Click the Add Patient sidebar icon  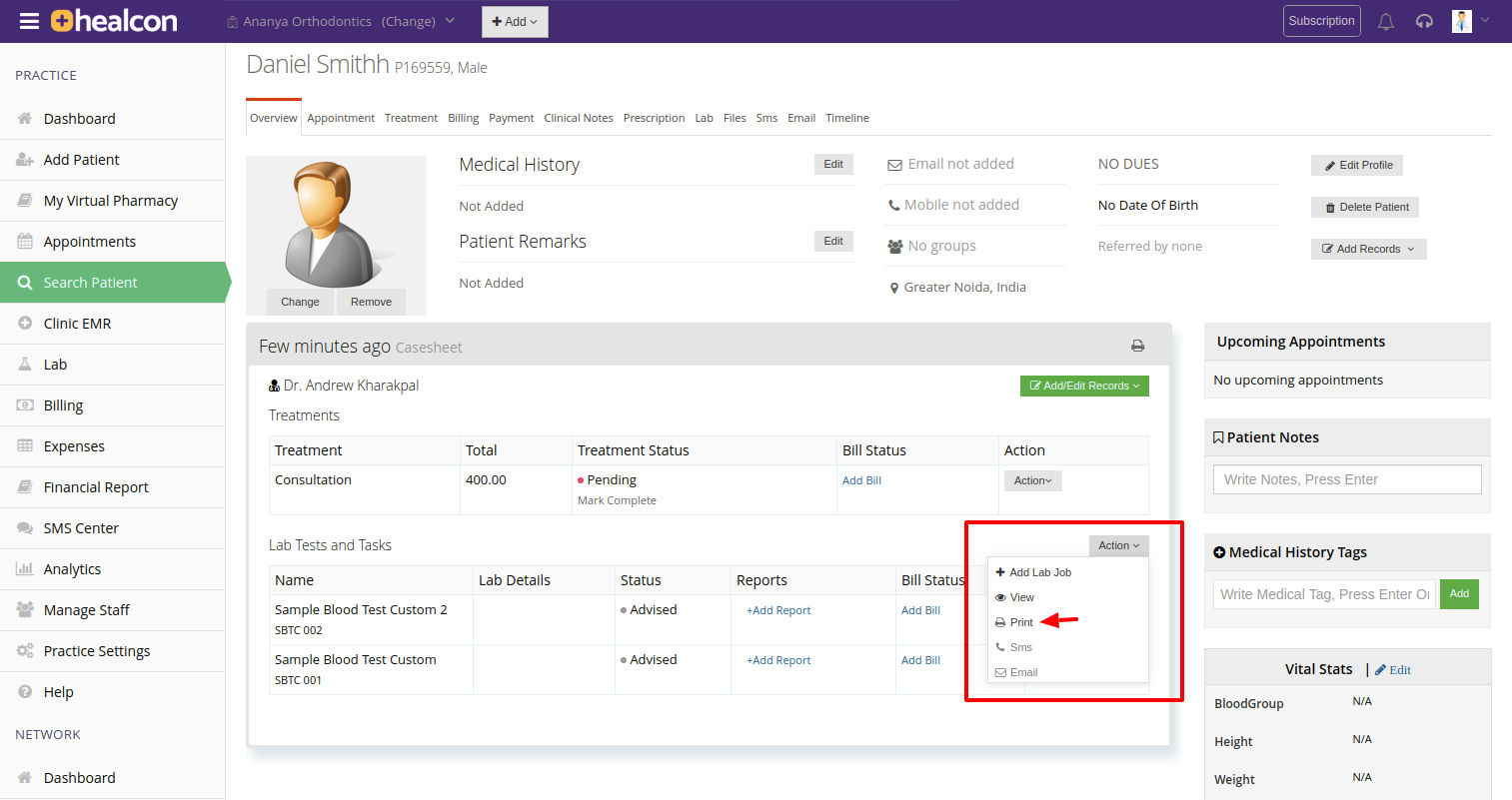(25, 159)
